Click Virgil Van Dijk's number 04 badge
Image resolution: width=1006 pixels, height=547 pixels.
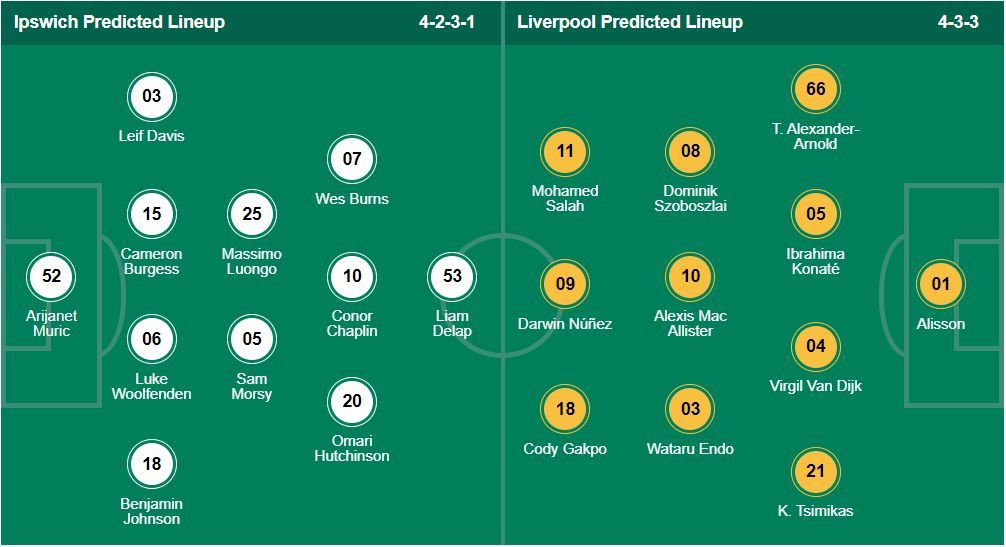815,346
